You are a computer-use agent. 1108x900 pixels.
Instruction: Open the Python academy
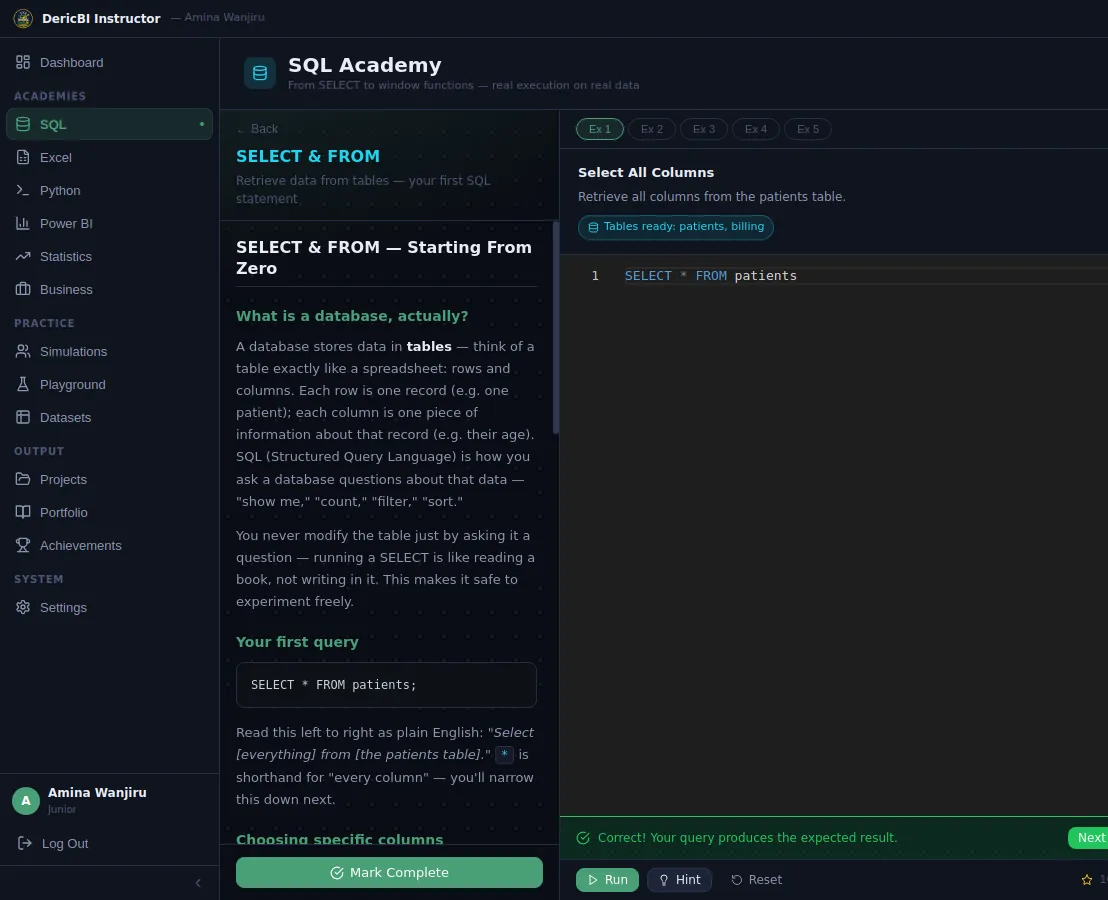pos(109,191)
